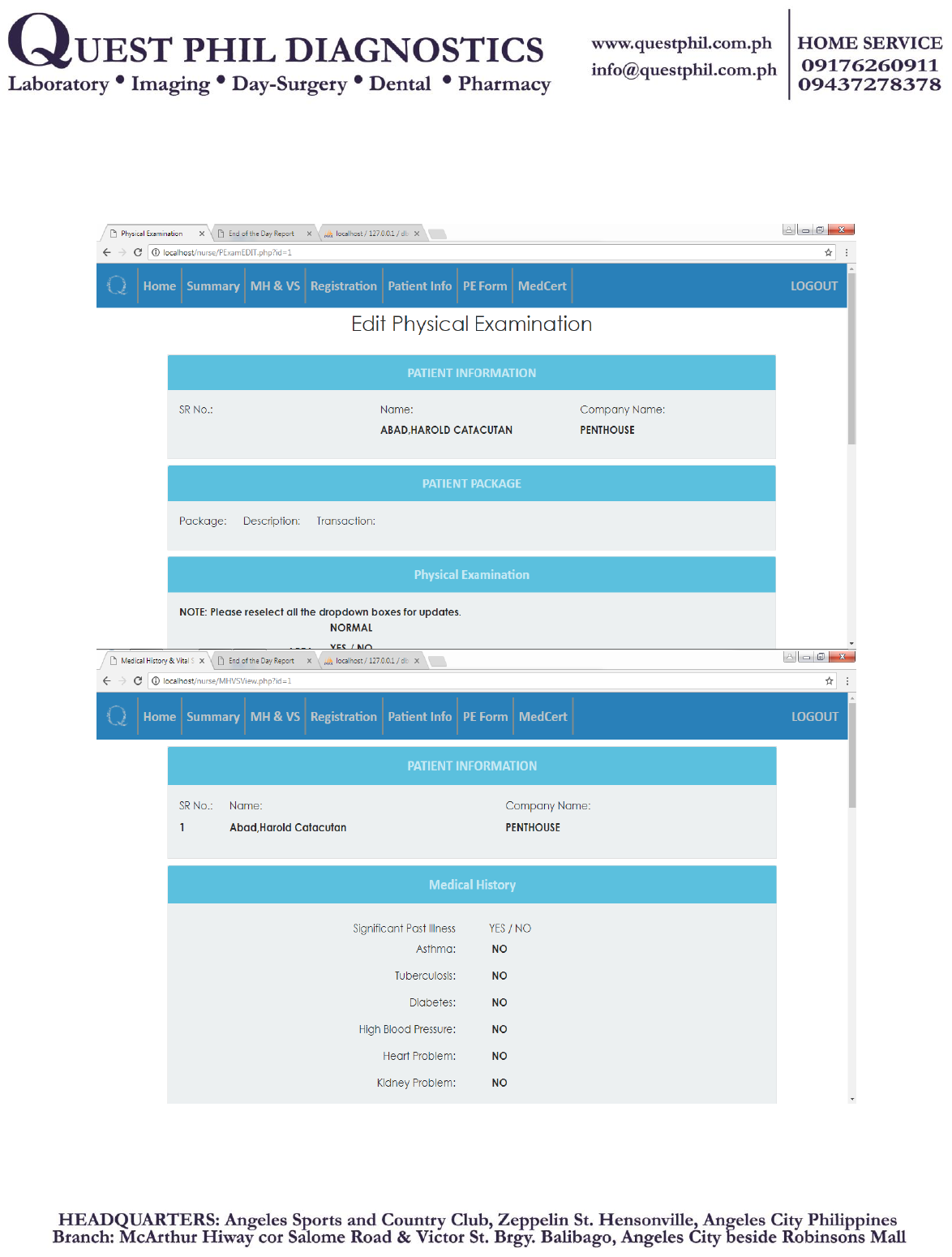The image size is (952, 1257).
Task: Close the localhost / 127.0.0.1 tab in top browser
Action: (417, 234)
